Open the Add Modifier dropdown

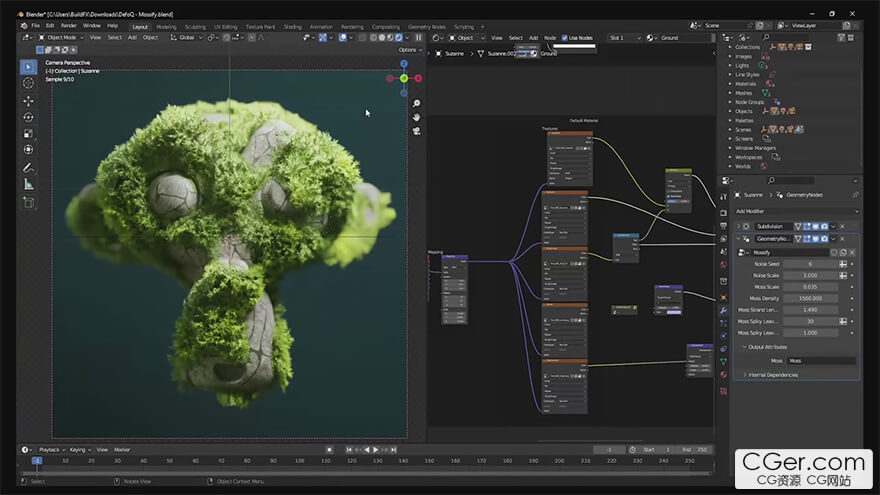pyautogui.click(x=796, y=212)
